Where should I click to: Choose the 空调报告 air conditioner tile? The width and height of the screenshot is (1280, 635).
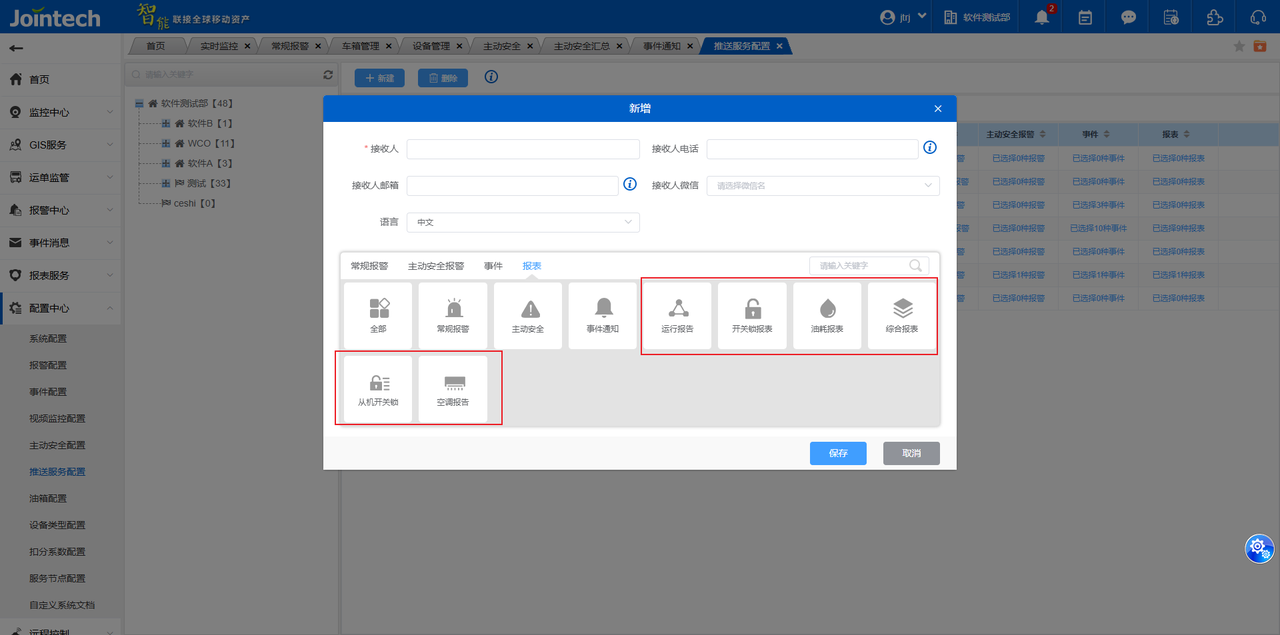[x=453, y=389]
